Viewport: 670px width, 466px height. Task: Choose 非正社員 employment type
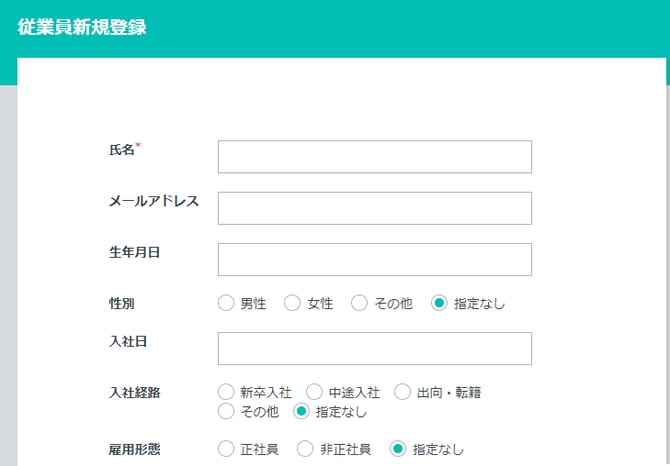click(305, 449)
